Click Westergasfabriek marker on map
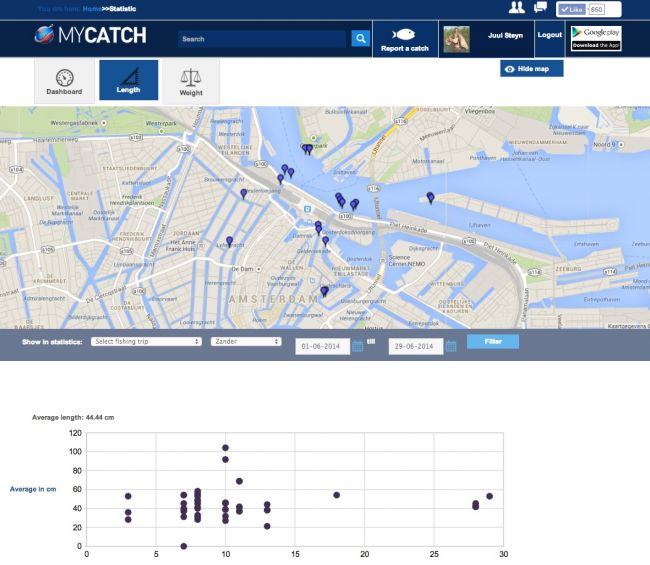 (x=104, y=123)
